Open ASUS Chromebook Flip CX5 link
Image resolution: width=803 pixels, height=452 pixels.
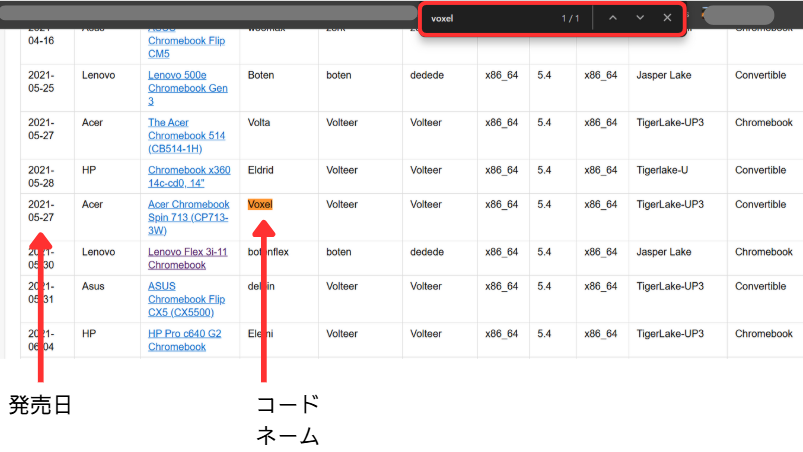(186, 299)
